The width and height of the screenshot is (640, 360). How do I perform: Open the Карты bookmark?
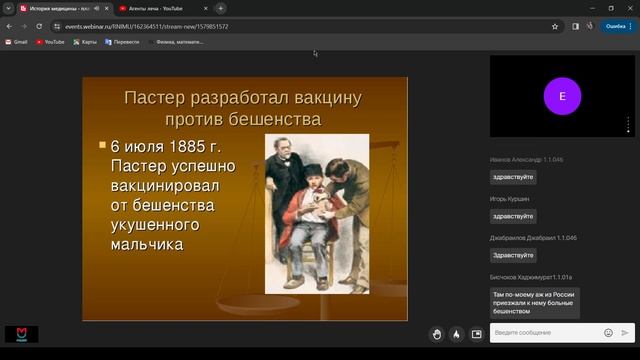(85, 42)
